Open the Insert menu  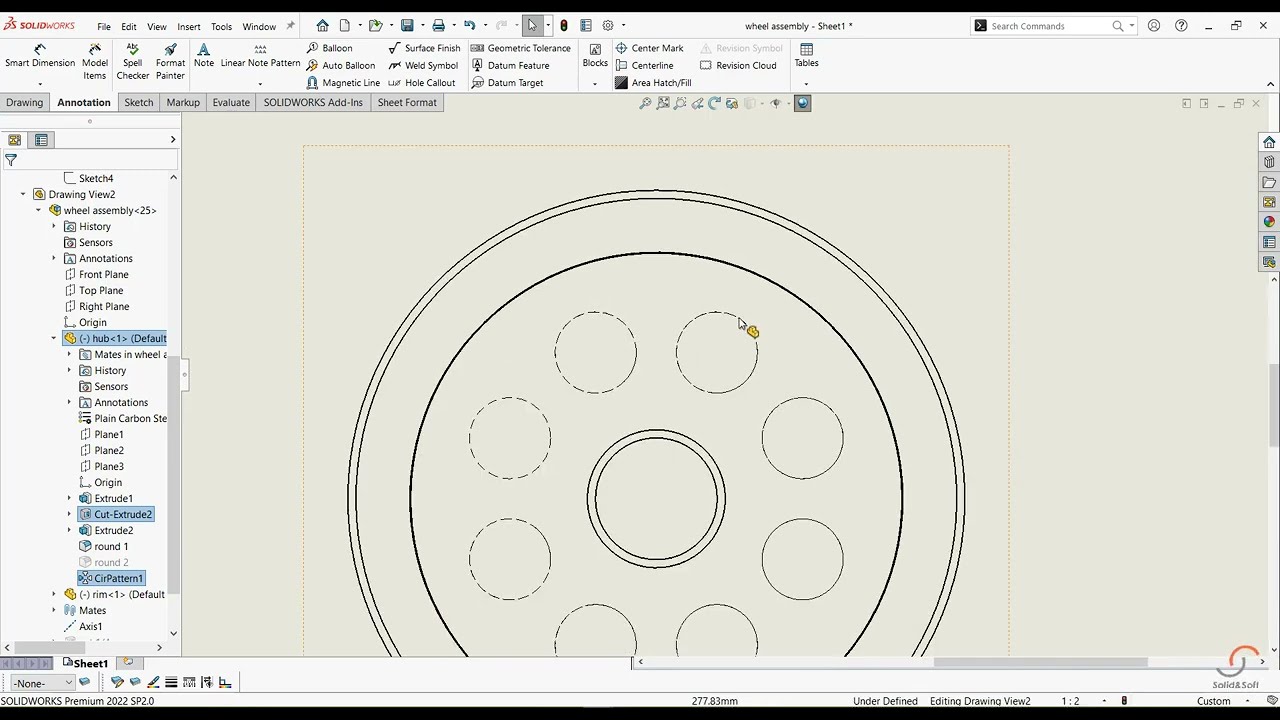pos(189,26)
